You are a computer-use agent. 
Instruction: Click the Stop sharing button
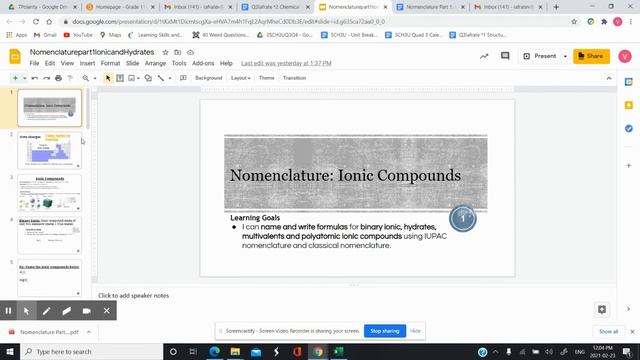[x=384, y=331]
